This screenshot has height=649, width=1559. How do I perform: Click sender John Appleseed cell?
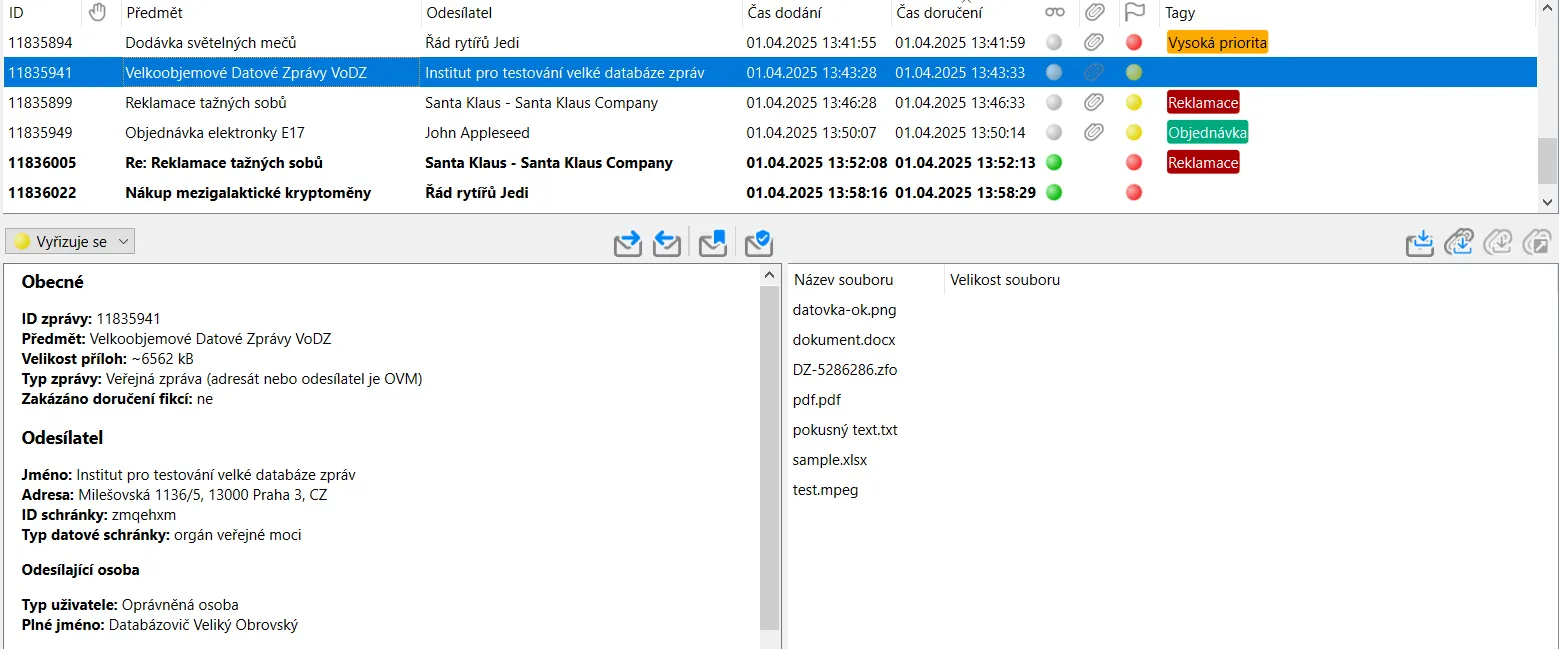click(477, 133)
